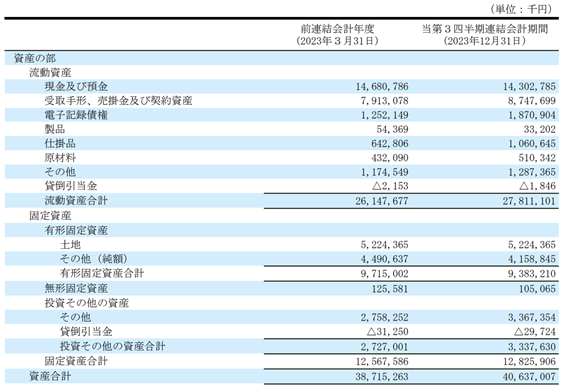This screenshot has height=386, width=565.
Task: Select value 12,825,906
Action: point(529,361)
